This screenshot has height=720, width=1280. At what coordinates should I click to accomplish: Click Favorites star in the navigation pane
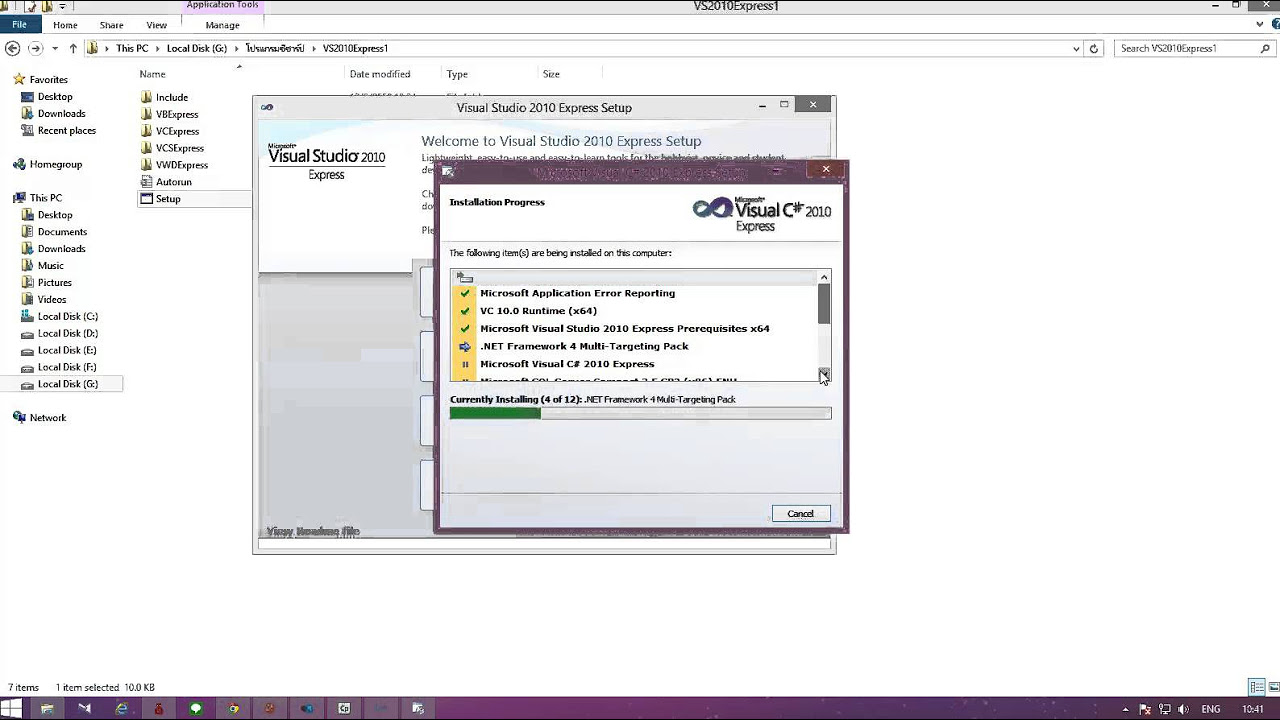(x=19, y=79)
